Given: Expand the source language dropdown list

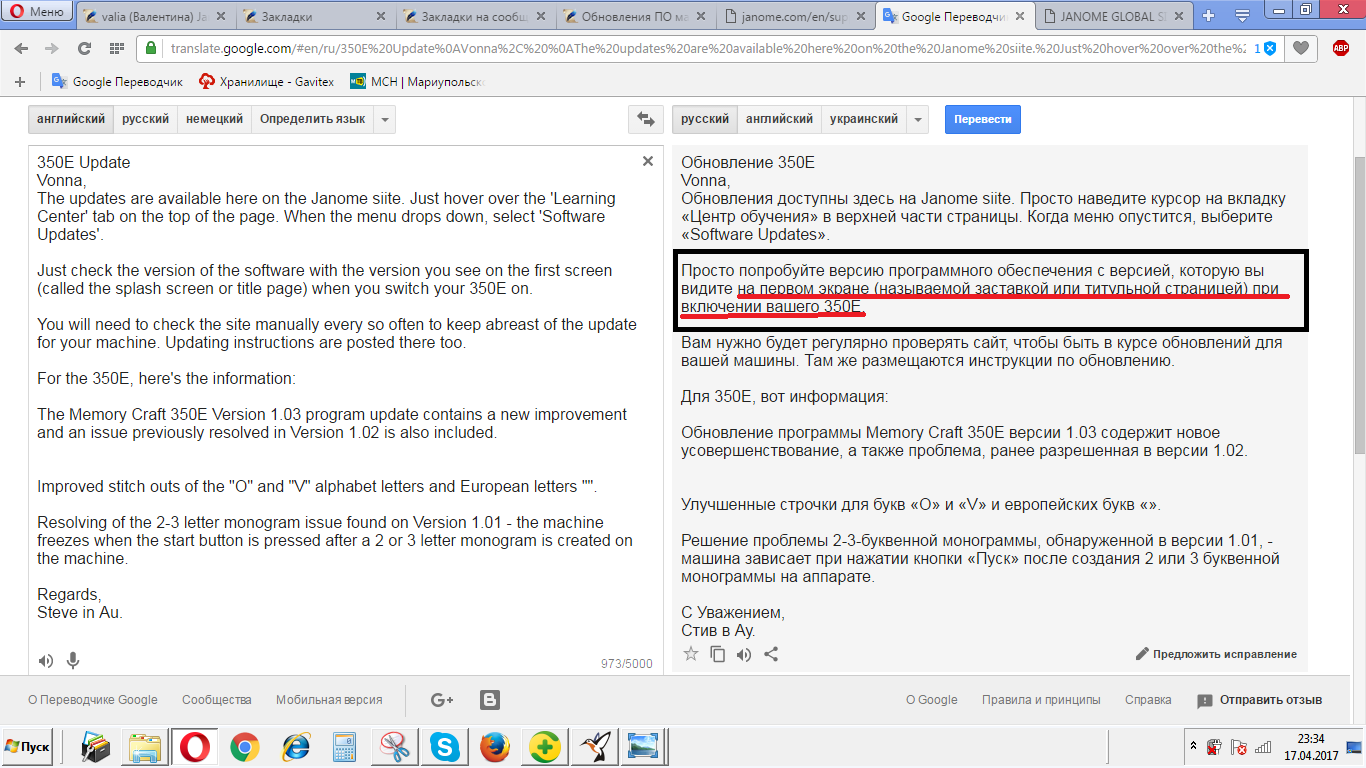Looking at the screenshot, I should tap(385, 119).
